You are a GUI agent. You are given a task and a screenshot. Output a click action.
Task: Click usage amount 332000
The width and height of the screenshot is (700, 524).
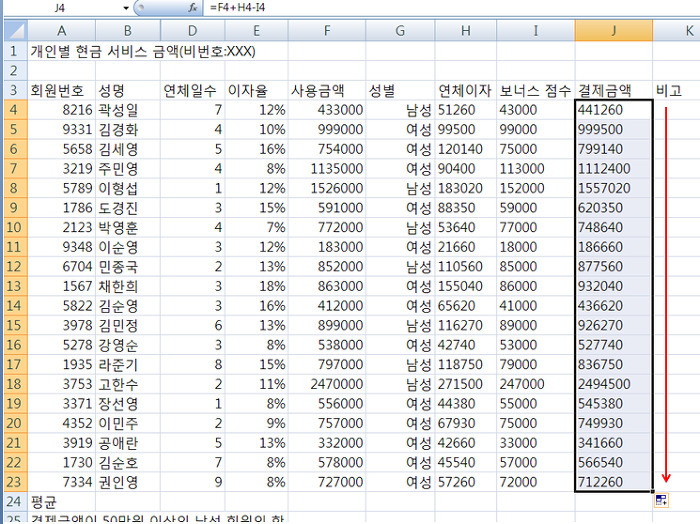click(x=327, y=443)
